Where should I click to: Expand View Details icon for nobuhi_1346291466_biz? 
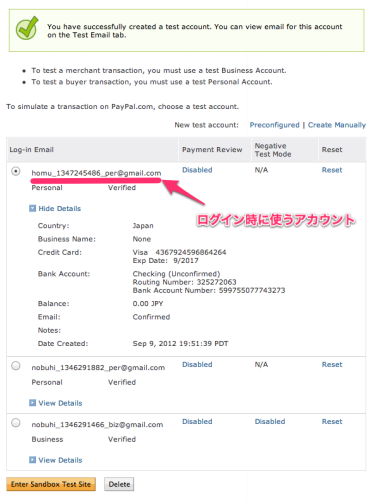tap(32, 460)
